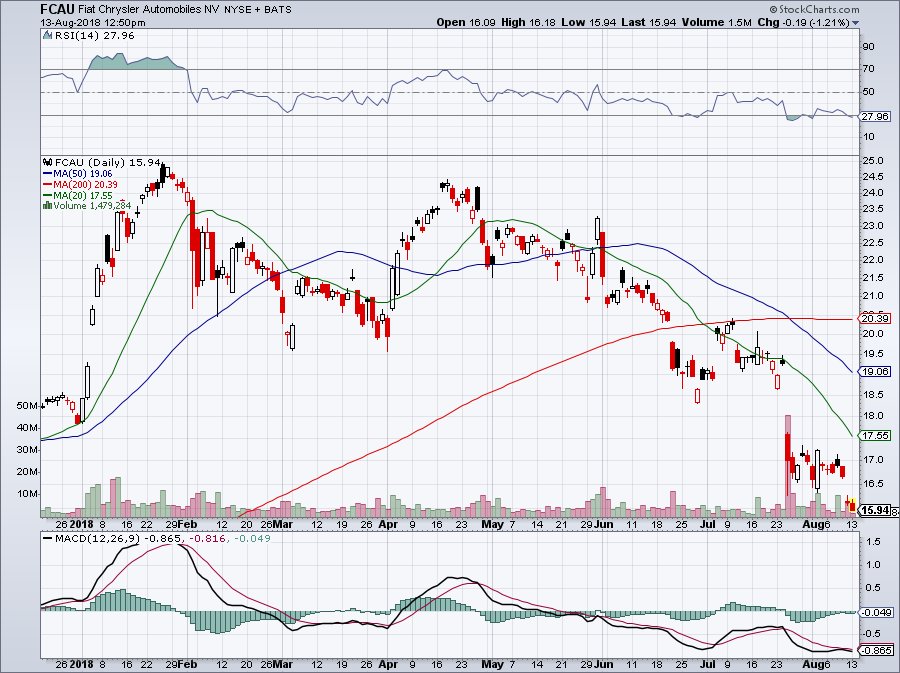Image resolution: width=900 pixels, height=673 pixels.
Task: Click the red 20.39 price tag on axis
Action: 876,319
